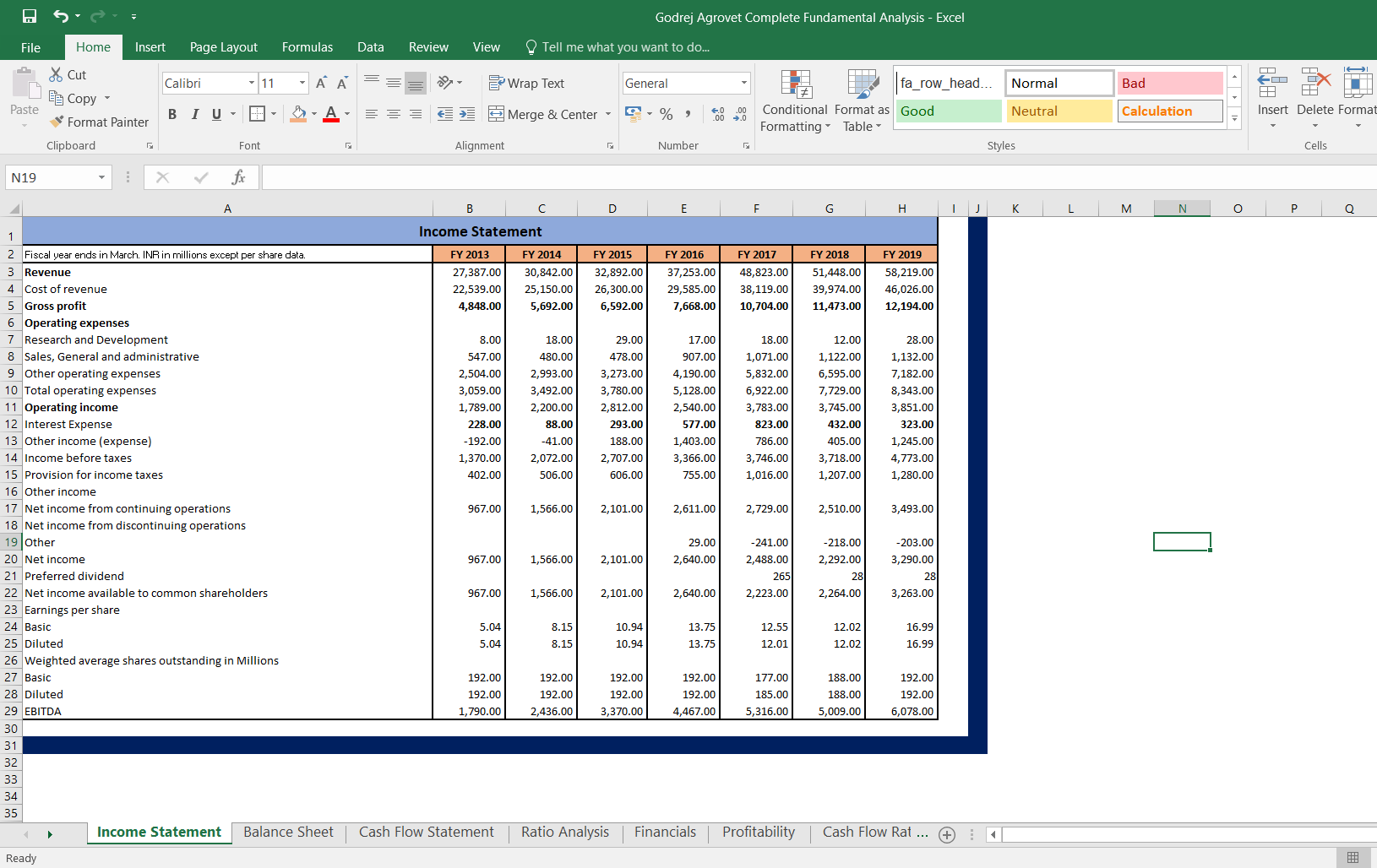1377x868 pixels.
Task: Click the Copy icon
Action: (57, 98)
